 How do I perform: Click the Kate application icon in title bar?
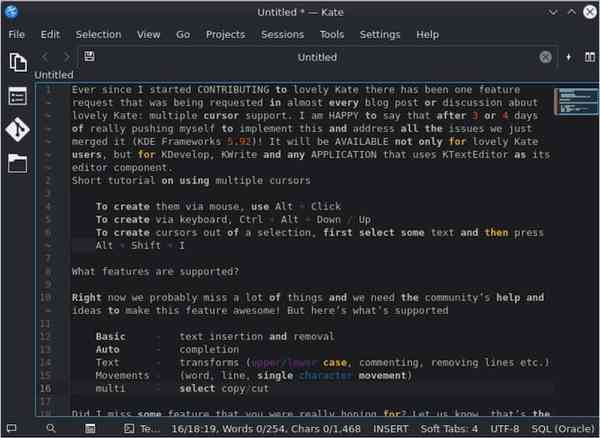11,12
